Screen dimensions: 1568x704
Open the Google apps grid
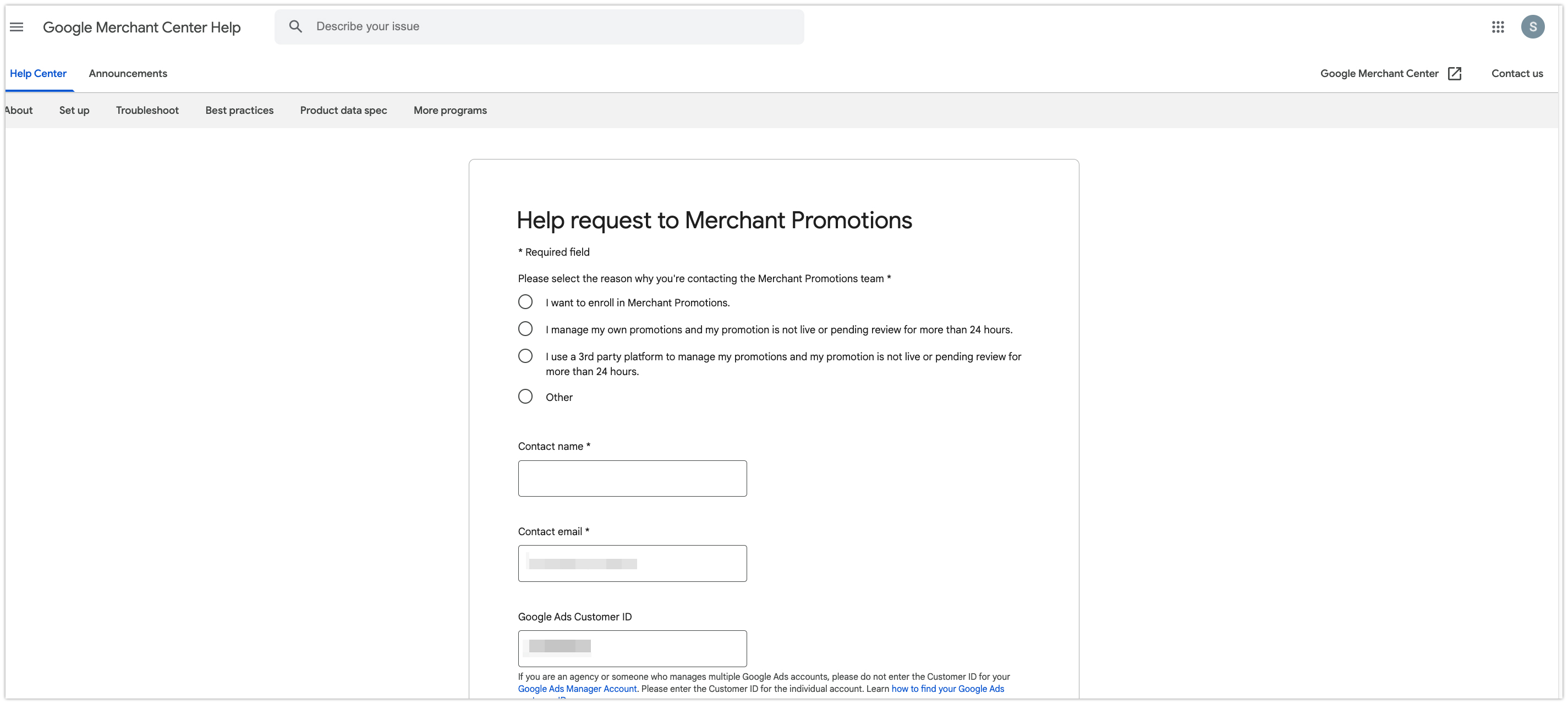coord(1498,27)
